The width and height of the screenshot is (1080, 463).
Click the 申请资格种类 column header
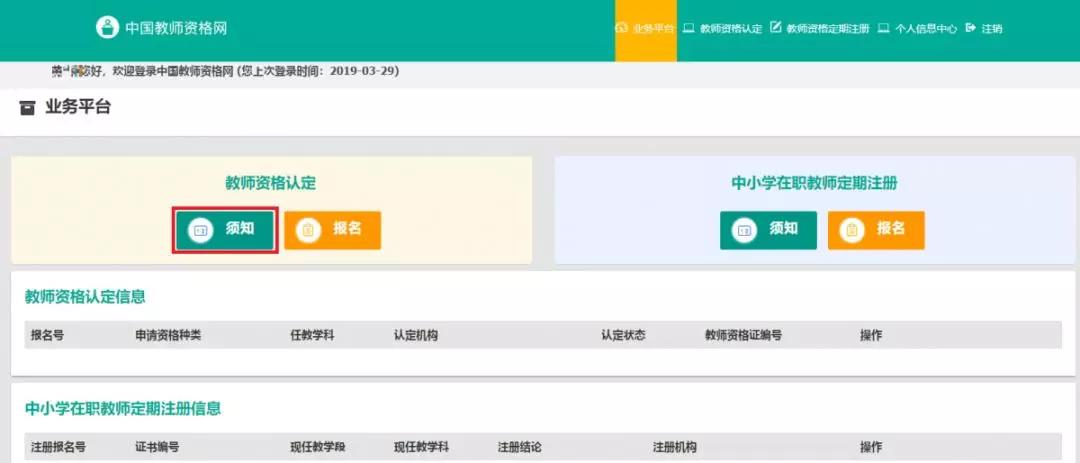click(168, 336)
